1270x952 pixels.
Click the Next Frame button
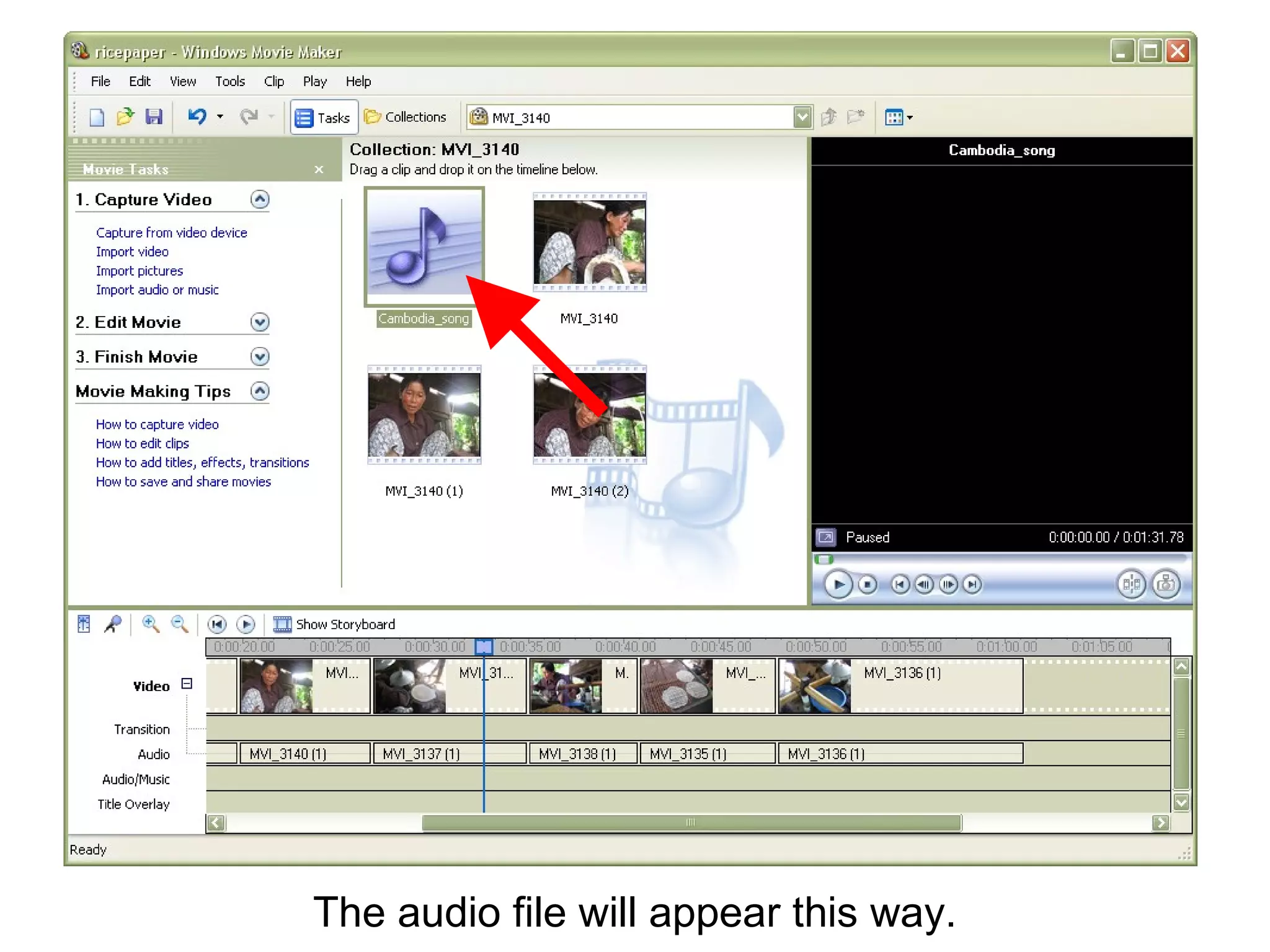tap(948, 584)
